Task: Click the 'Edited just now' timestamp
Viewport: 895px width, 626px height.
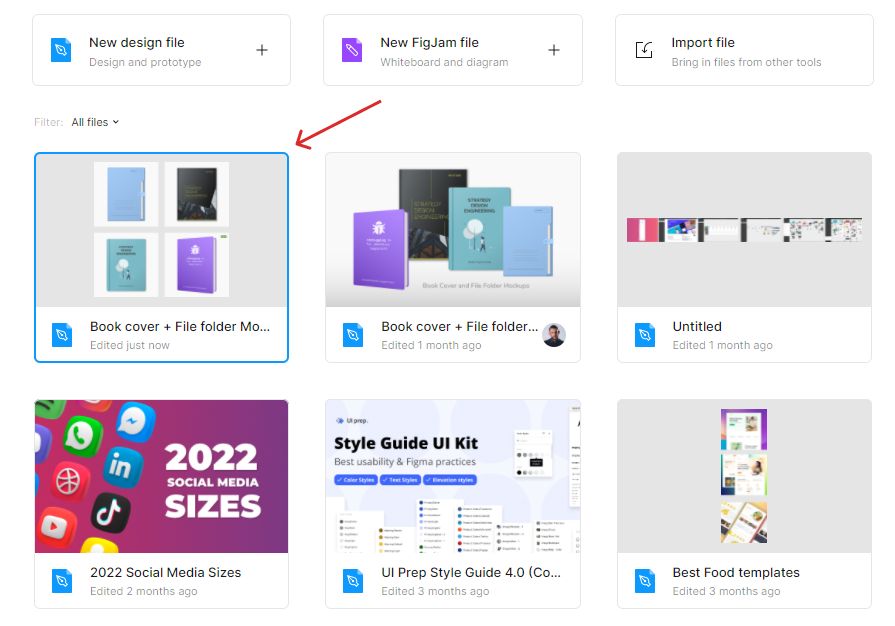Action: click(x=130, y=345)
